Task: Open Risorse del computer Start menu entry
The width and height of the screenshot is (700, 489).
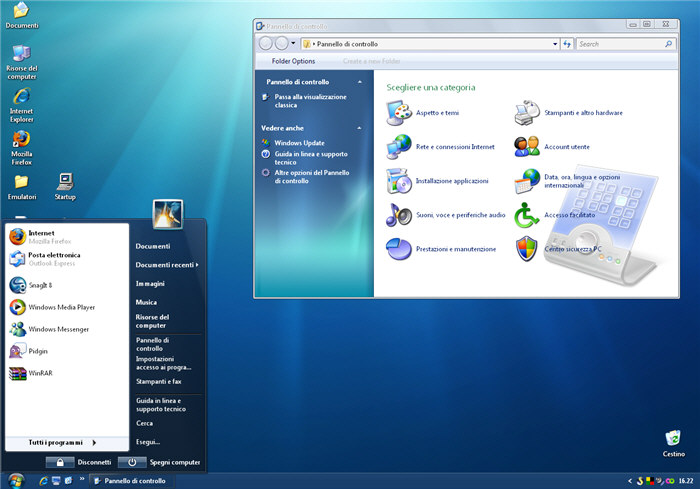Action: click(152, 321)
